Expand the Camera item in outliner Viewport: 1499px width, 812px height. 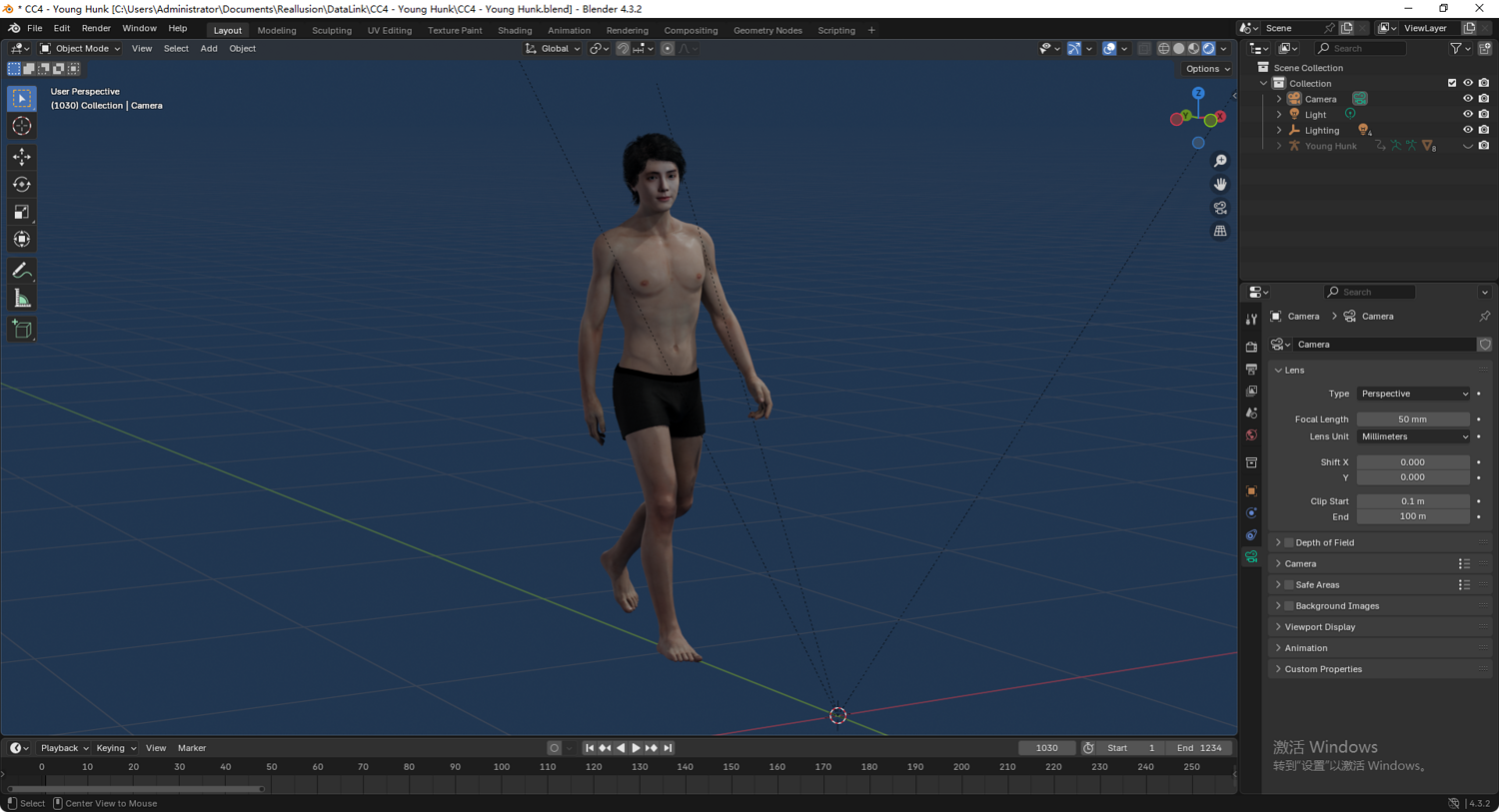[1279, 99]
